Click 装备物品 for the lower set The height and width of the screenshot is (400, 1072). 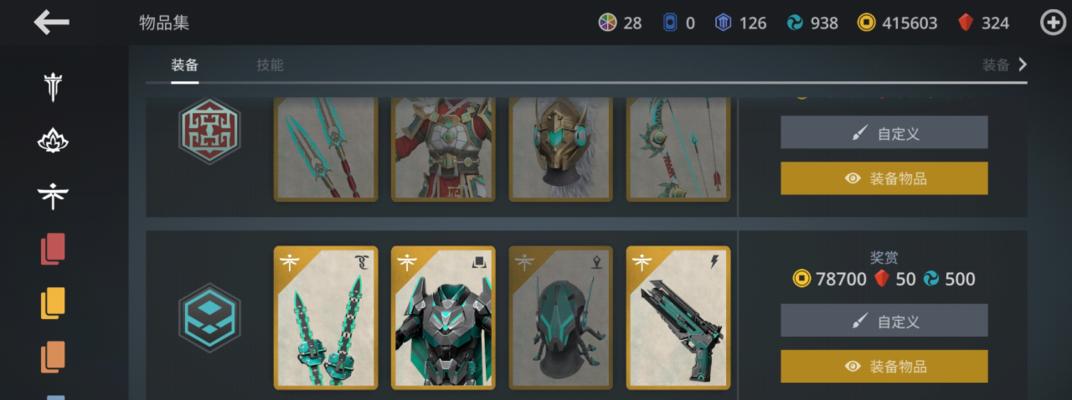coord(884,366)
